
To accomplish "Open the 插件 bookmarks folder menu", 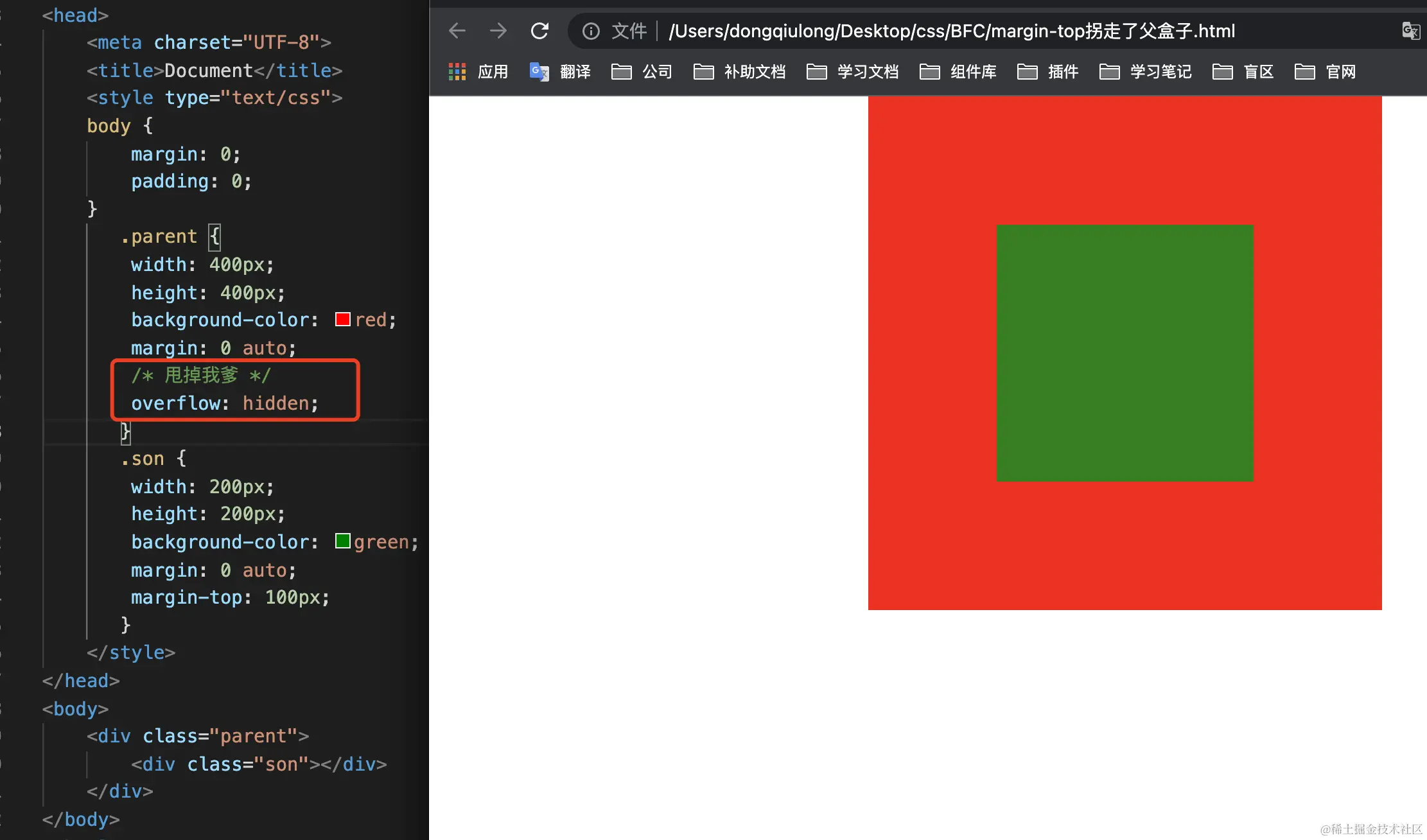I will [1047, 71].
